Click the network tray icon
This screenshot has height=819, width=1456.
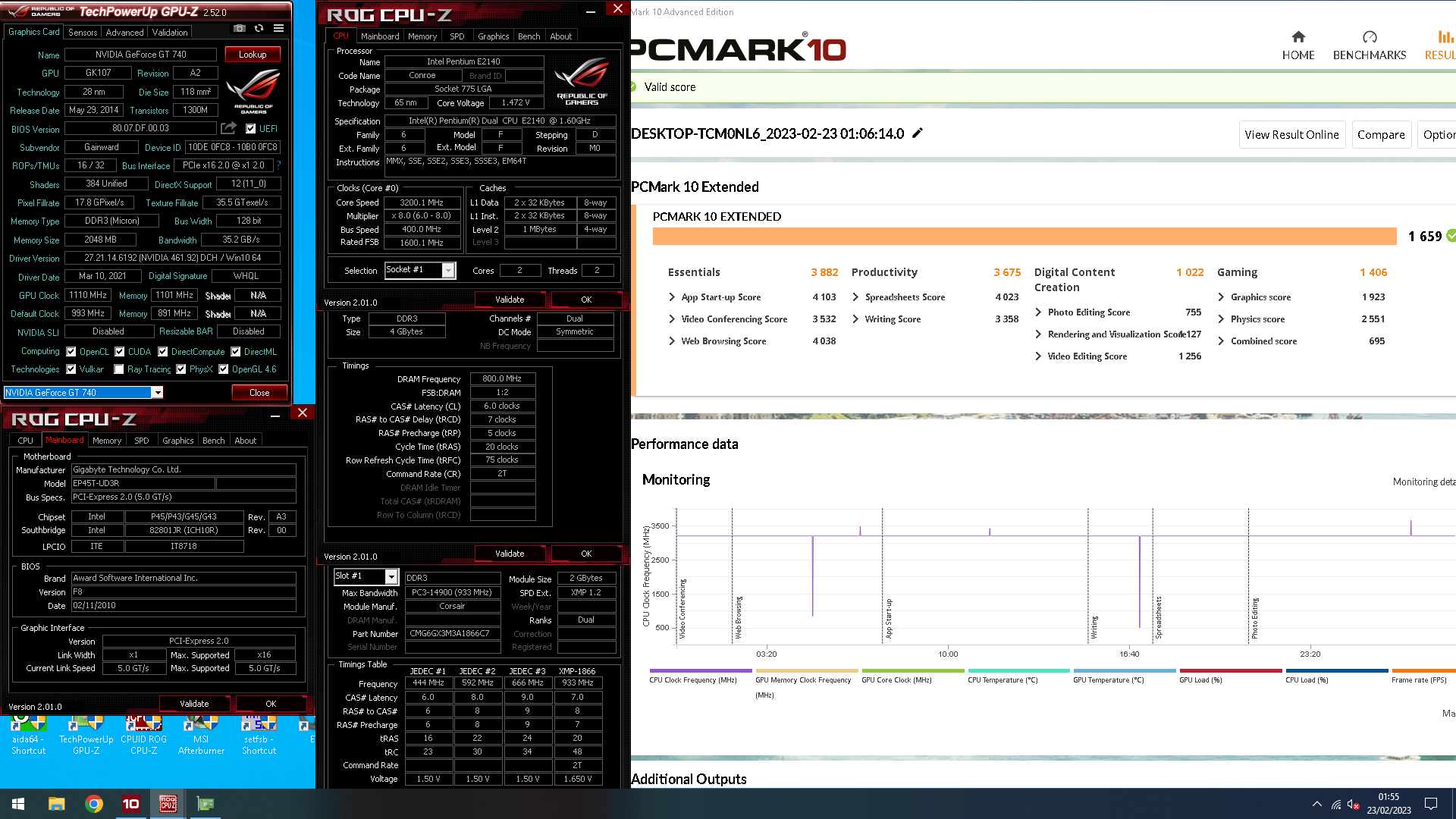[x=1336, y=804]
